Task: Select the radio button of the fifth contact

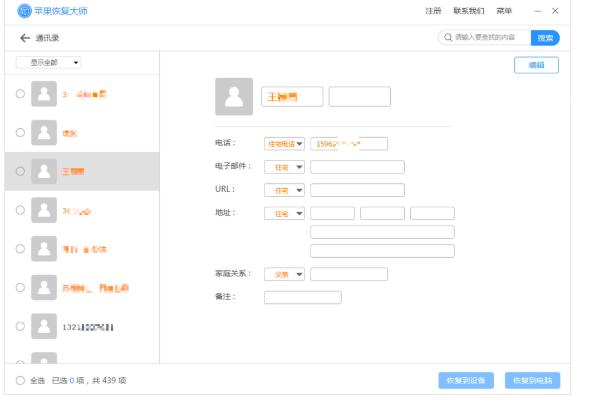Action: (x=20, y=249)
